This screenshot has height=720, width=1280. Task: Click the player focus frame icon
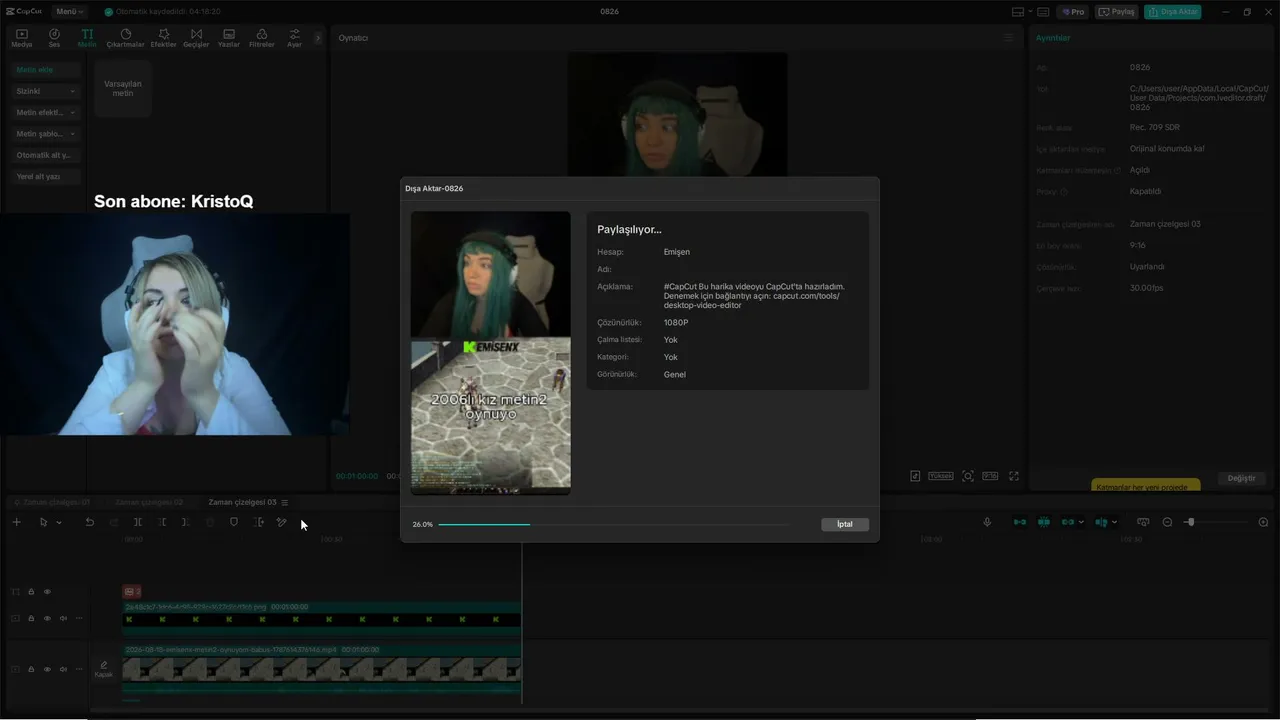tap(967, 477)
